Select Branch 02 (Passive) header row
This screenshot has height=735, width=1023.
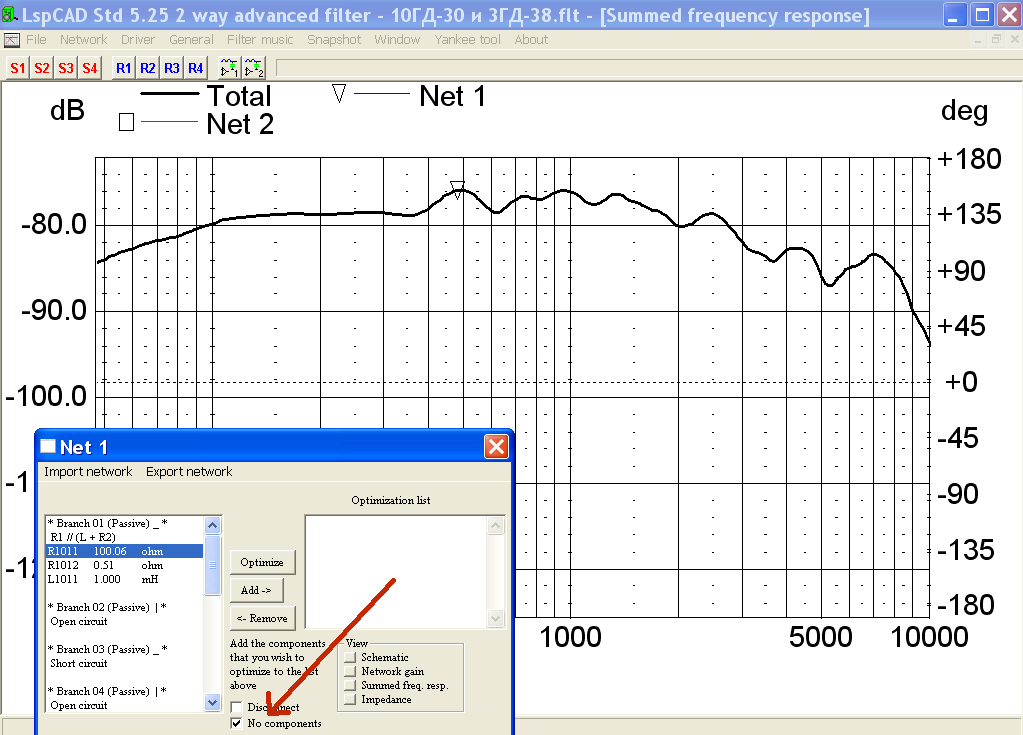tap(125, 607)
